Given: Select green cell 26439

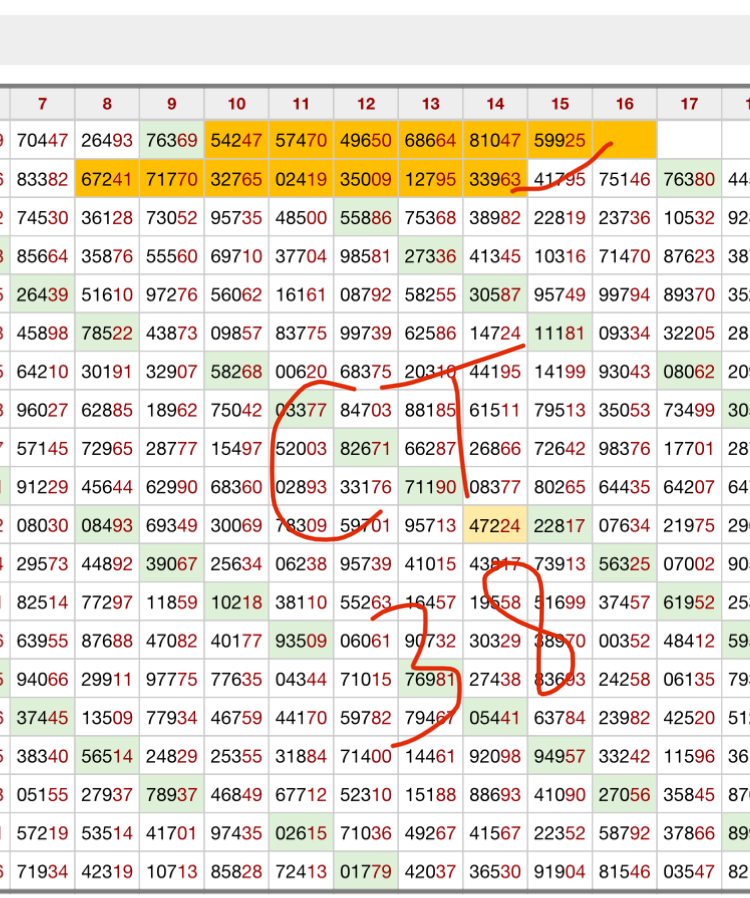Looking at the screenshot, I should coord(42,295).
